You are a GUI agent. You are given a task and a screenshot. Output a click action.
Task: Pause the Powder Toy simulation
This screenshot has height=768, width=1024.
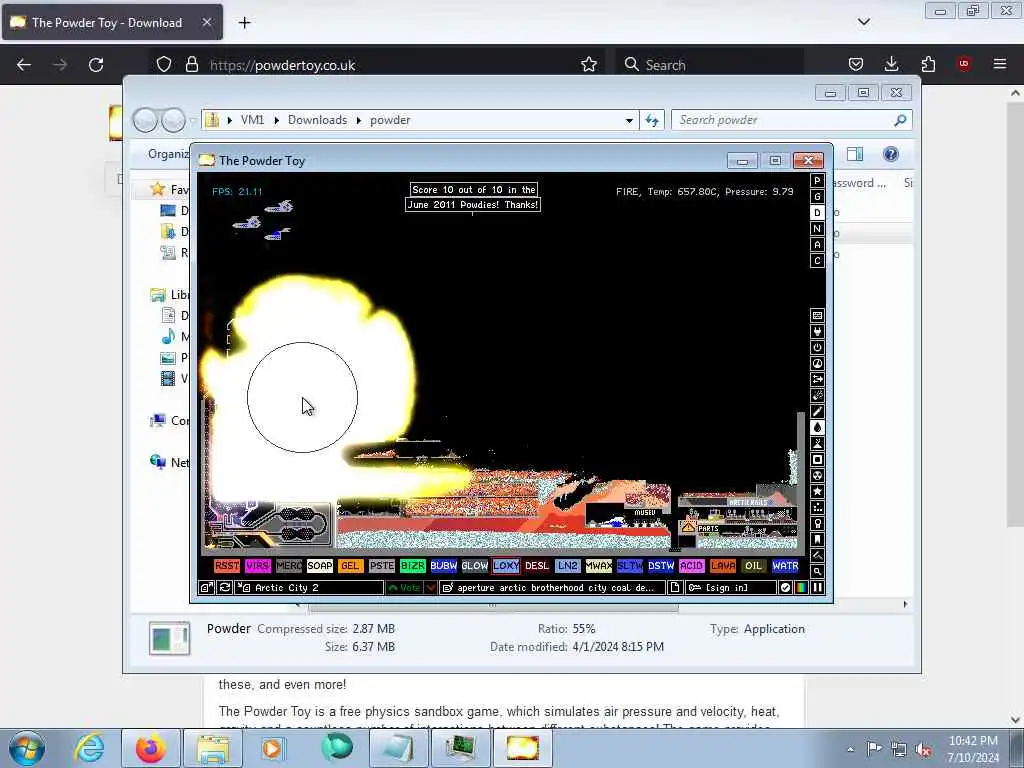pos(817,588)
